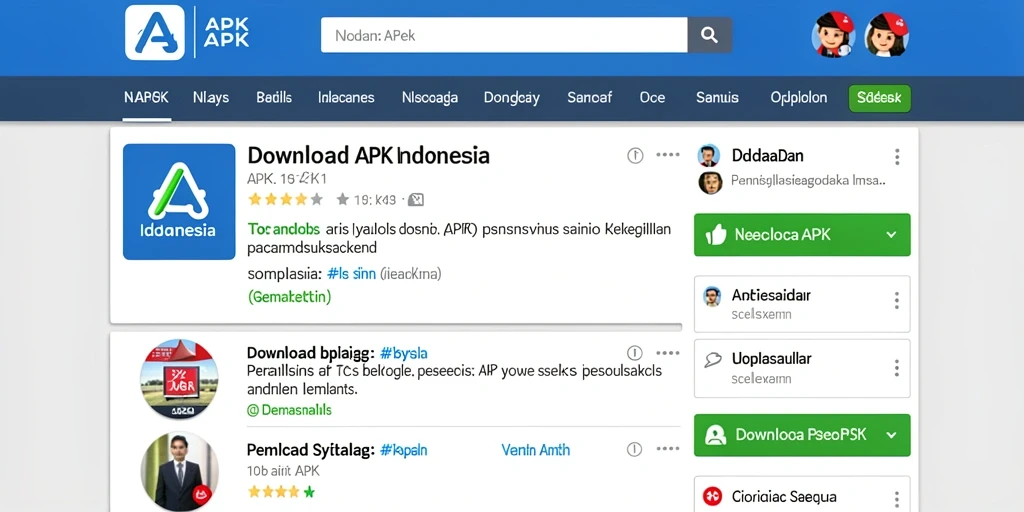1024x512 pixels.
Task: Click the (Gemakettin) green link
Action: (289, 296)
